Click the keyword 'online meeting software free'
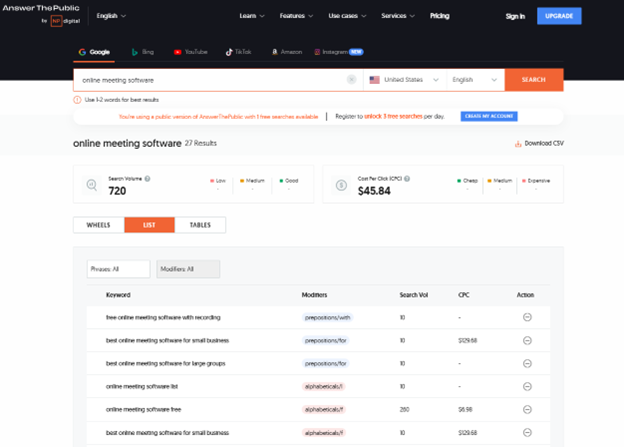 [x=143, y=410]
